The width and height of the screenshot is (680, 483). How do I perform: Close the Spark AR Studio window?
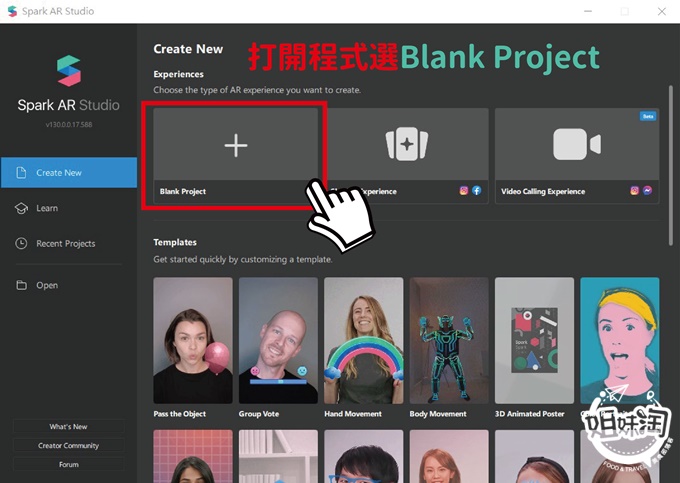[662, 11]
